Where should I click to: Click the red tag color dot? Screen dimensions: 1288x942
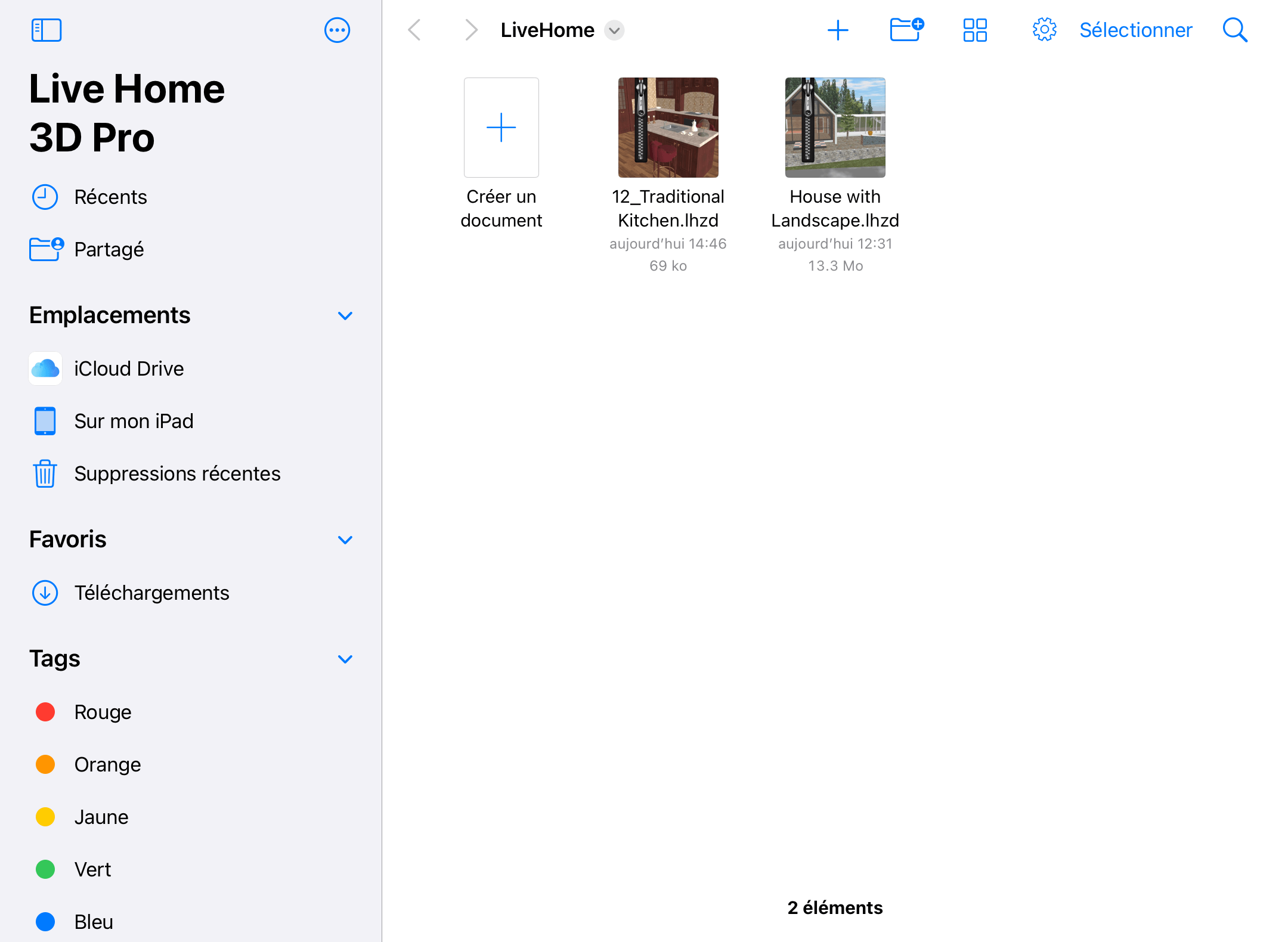point(45,712)
